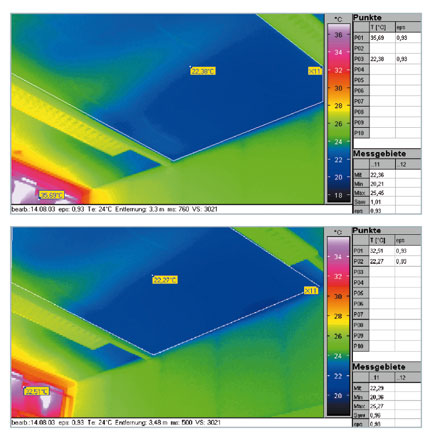
Task: Click the Max value 25,27 cell
Action: tap(377, 406)
